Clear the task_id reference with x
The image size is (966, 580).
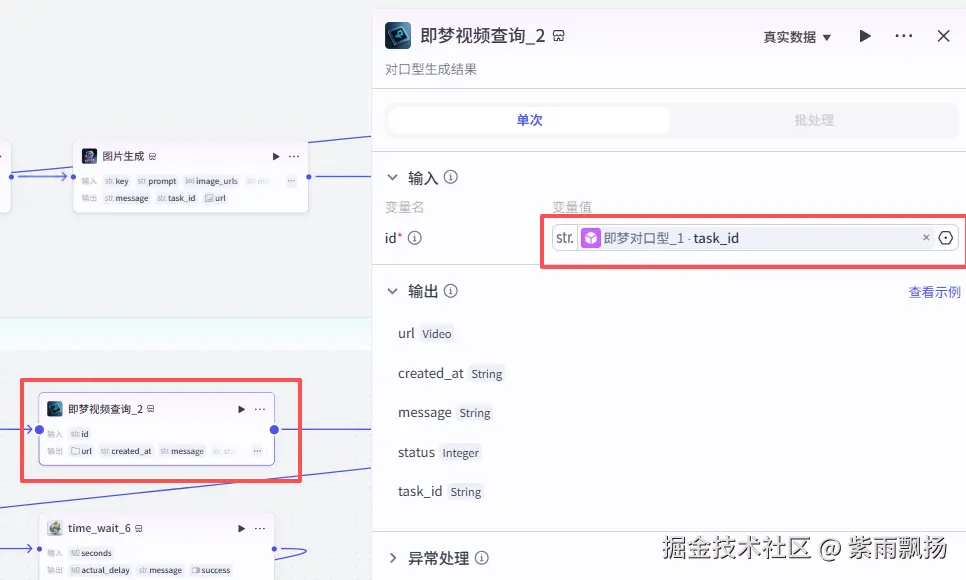point(926,237)
